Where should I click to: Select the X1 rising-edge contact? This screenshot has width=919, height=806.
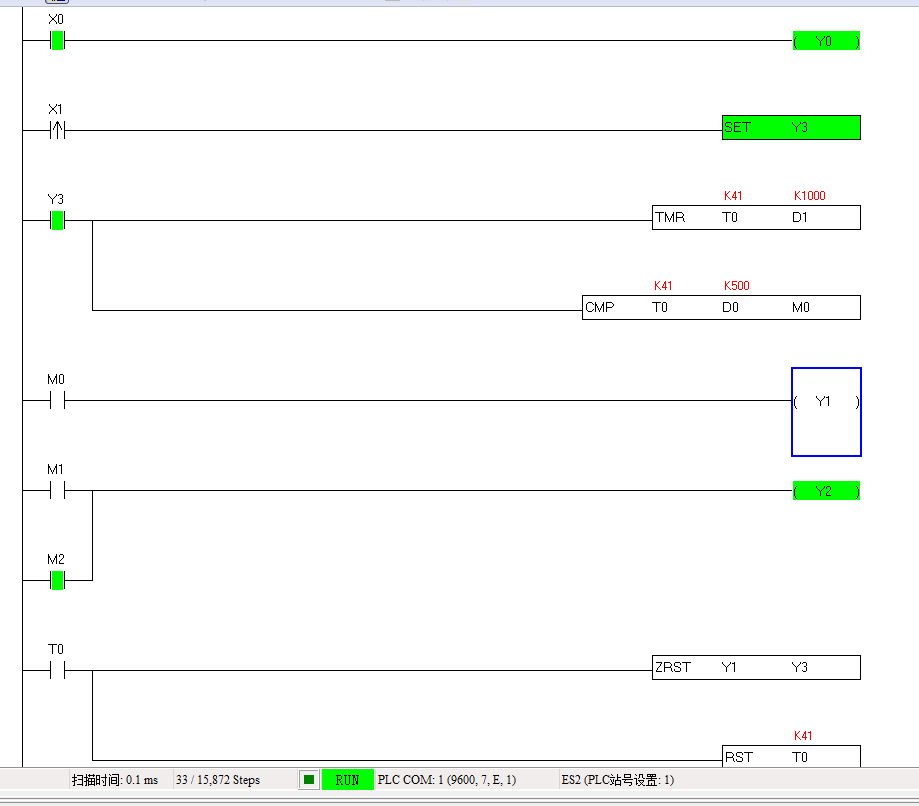point(57,131)
